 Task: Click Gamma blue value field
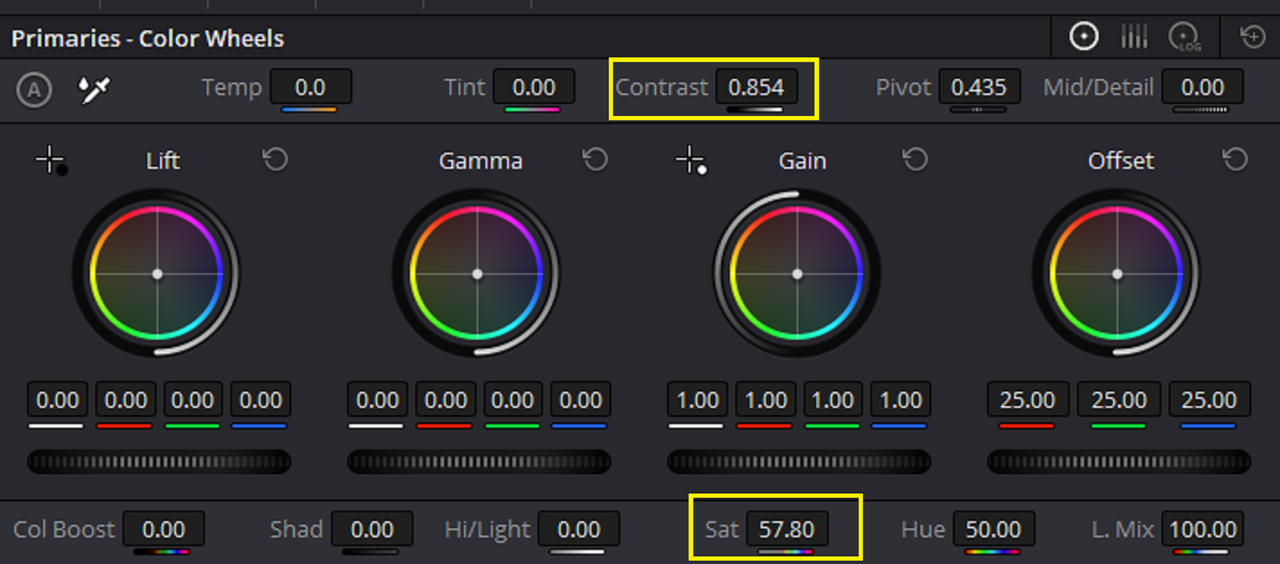(581, 400)
